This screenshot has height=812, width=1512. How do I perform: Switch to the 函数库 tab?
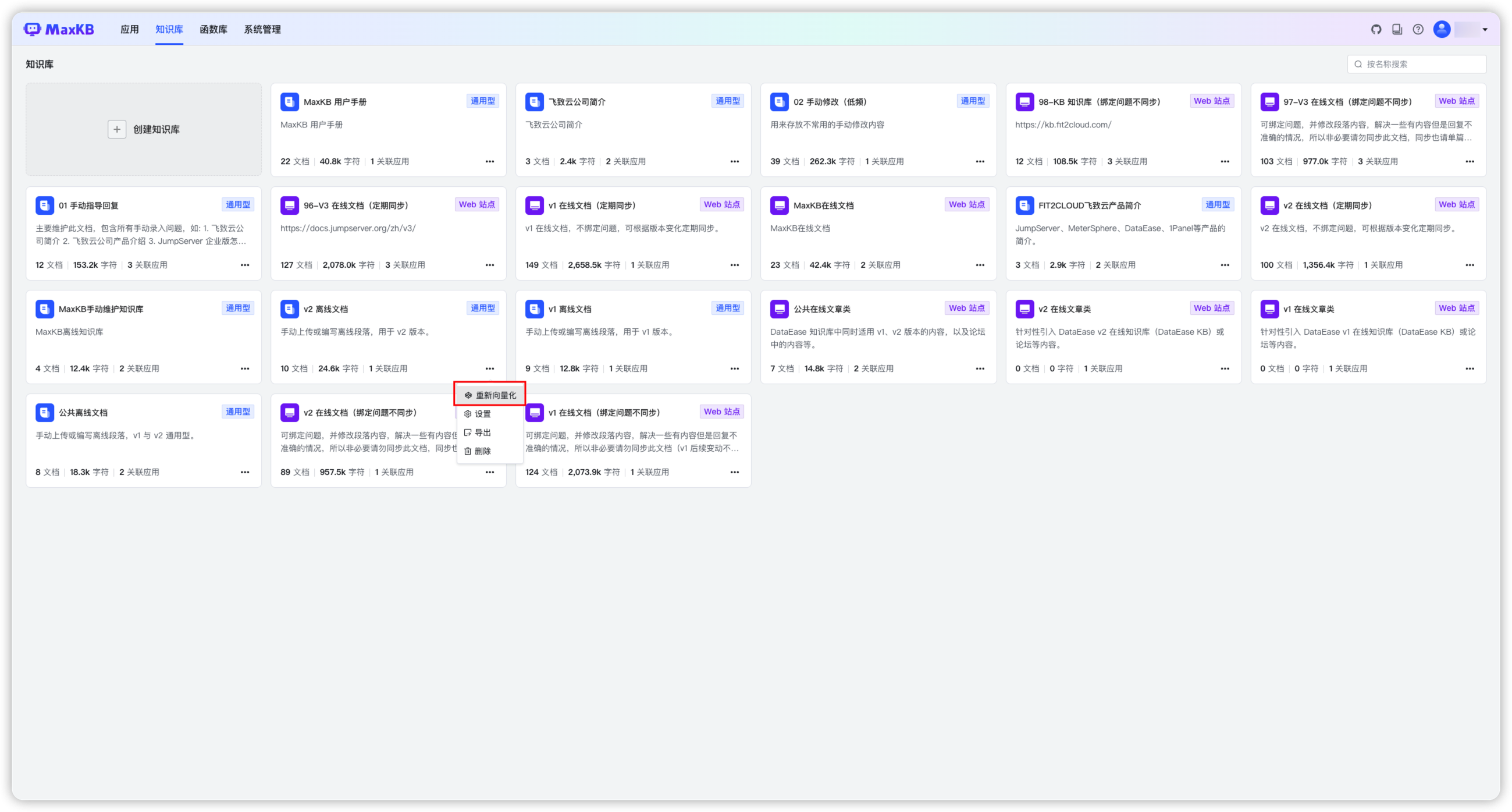[x=213, y=29]
